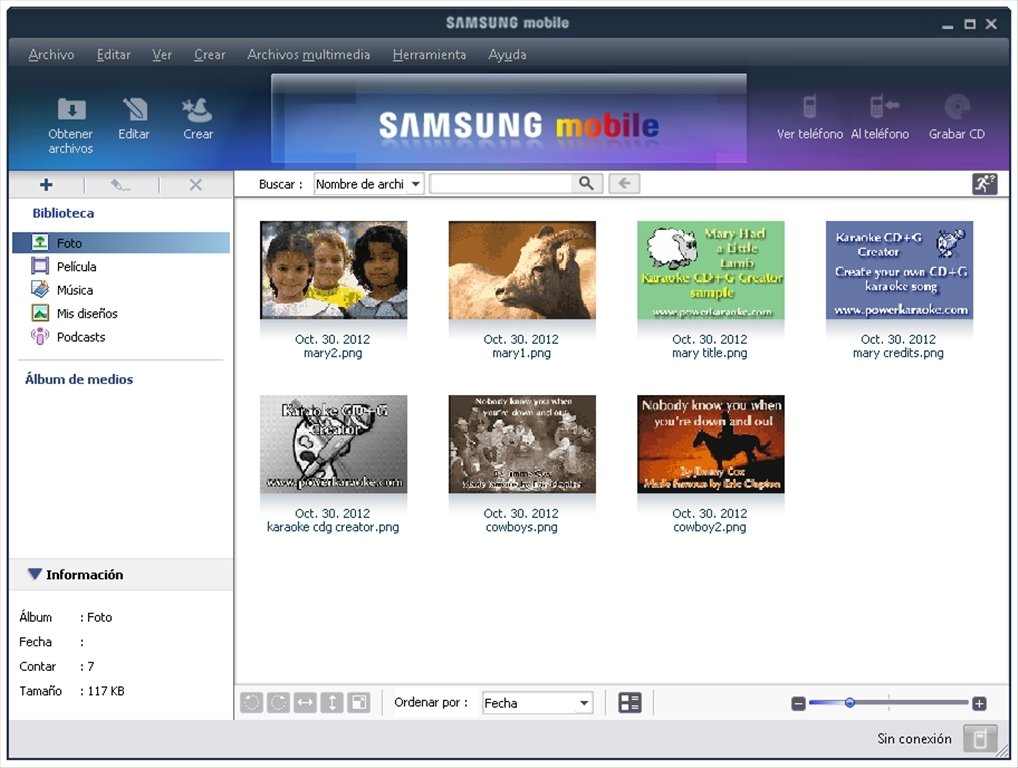Flip image horizontally icon
The width and height of the screenshot is (1018, 768).
[305, 702]
